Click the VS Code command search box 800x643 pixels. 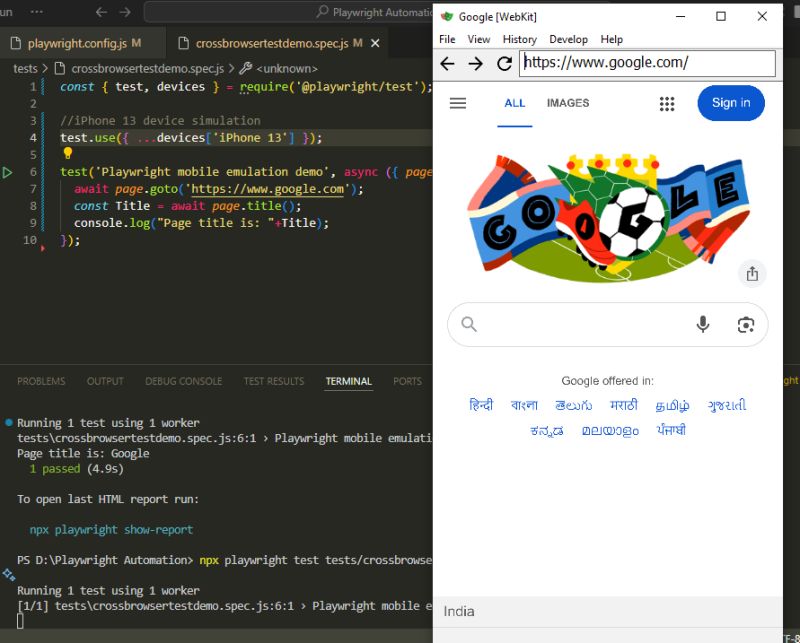coord(288,12)
